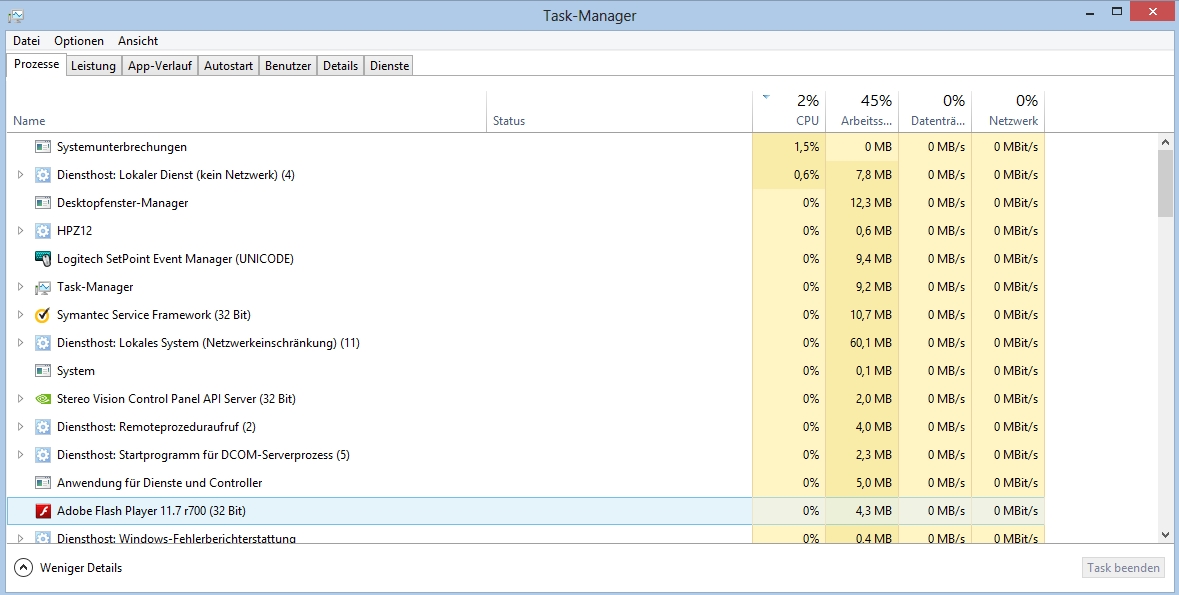Click the Adobe Flash Player icon
This screenshot has width=1179, height=595.
[43, 511]
